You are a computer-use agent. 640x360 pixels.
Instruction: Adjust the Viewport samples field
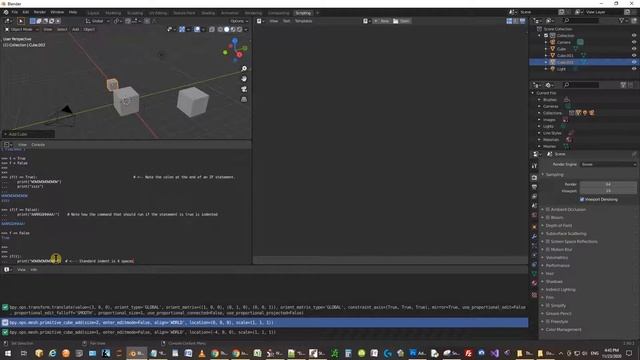(x=608, y=191)
